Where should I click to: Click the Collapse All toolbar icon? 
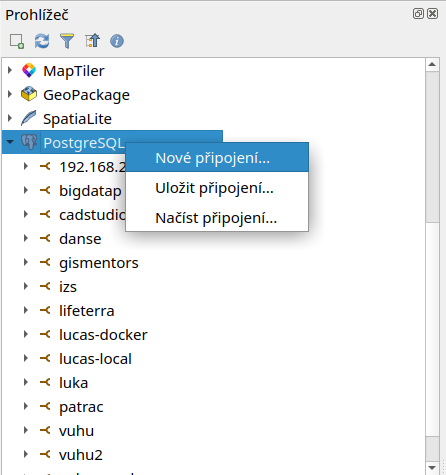[92, 41]
